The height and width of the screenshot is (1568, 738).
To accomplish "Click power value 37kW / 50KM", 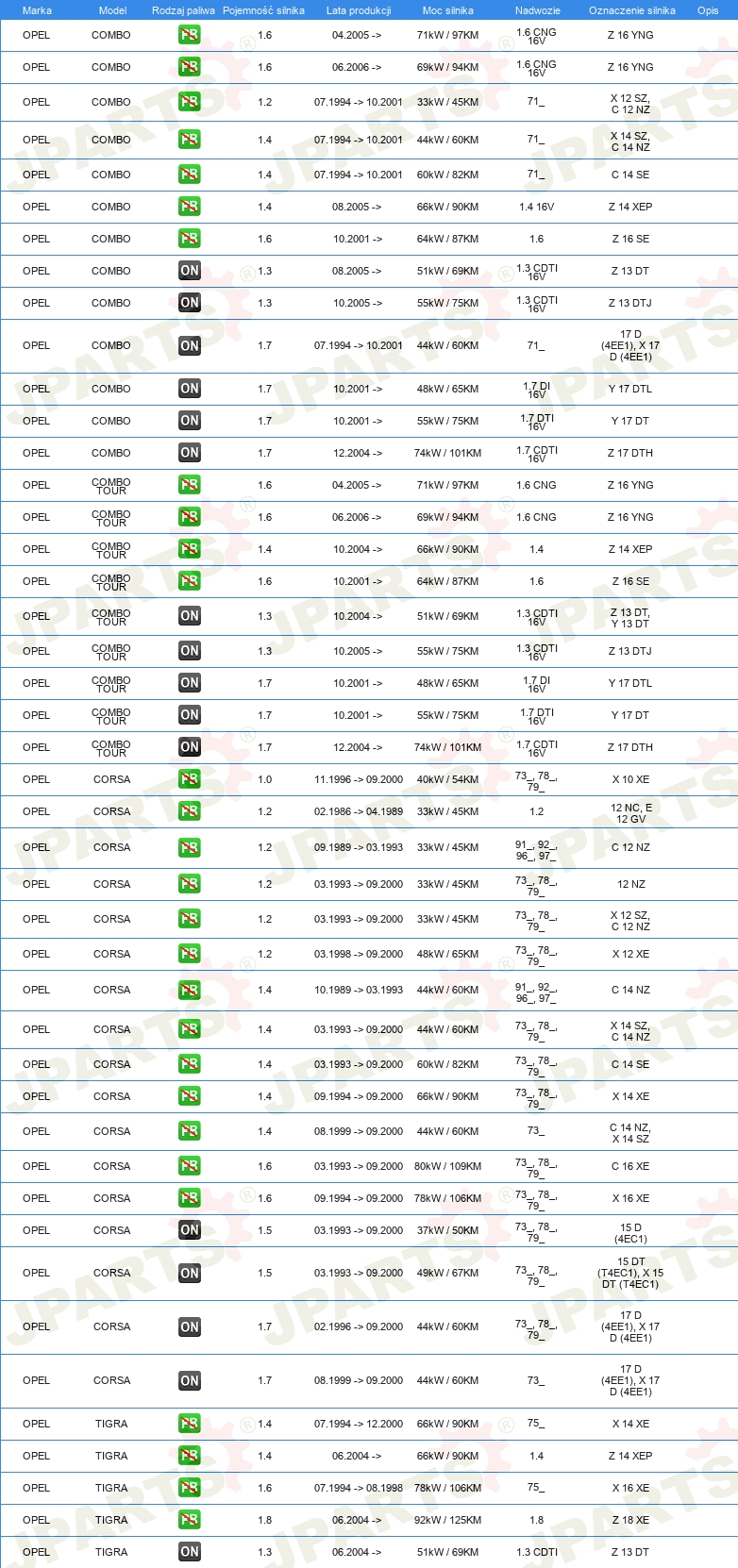I will pyautogui.click(x=448, y=1230).
